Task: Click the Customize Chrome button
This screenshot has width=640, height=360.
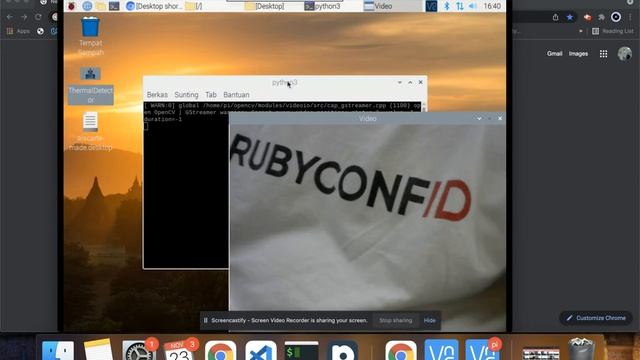Action: click(x=596, y=318)
